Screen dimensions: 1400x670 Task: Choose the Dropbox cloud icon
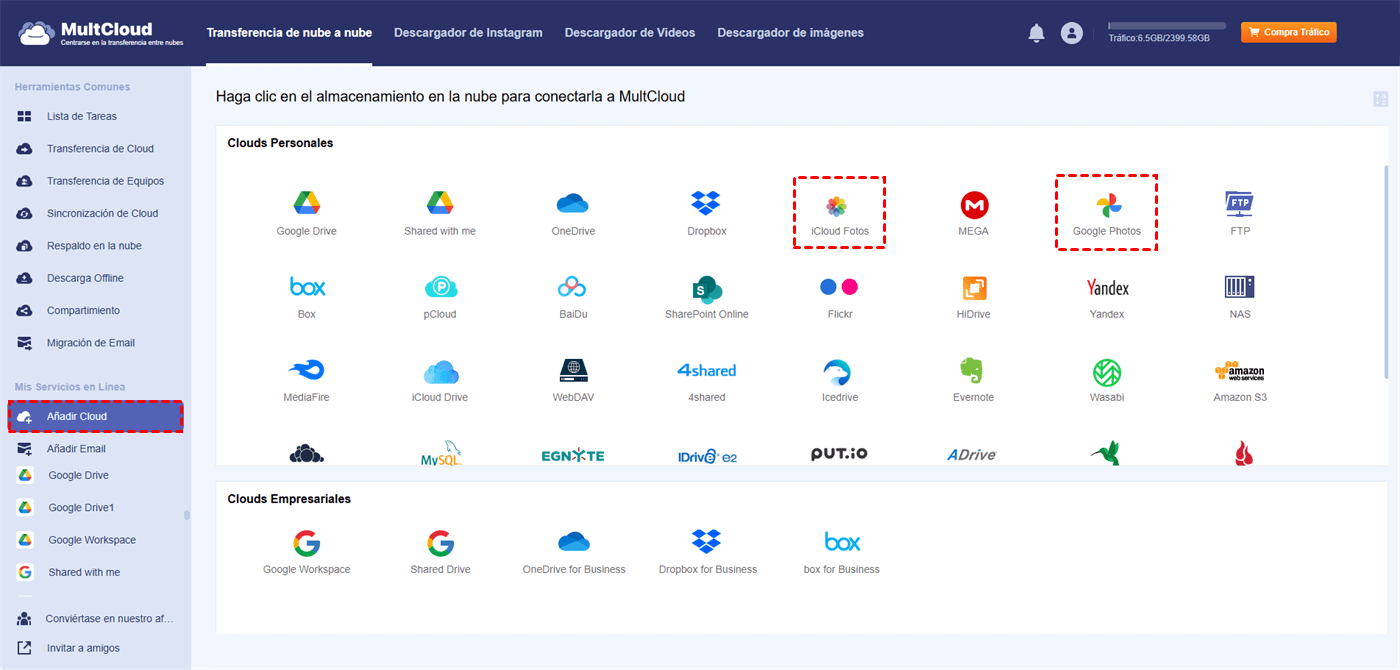coord(706,204)
